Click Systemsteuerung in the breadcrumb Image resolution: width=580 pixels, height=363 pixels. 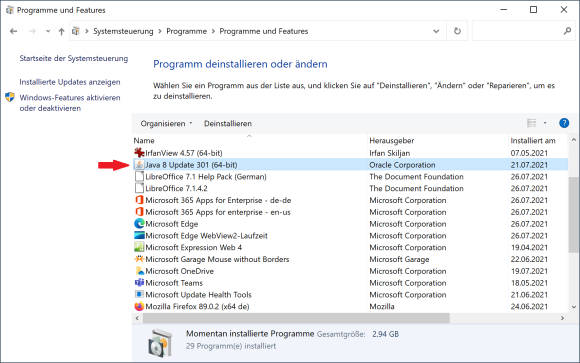(123, 31)
